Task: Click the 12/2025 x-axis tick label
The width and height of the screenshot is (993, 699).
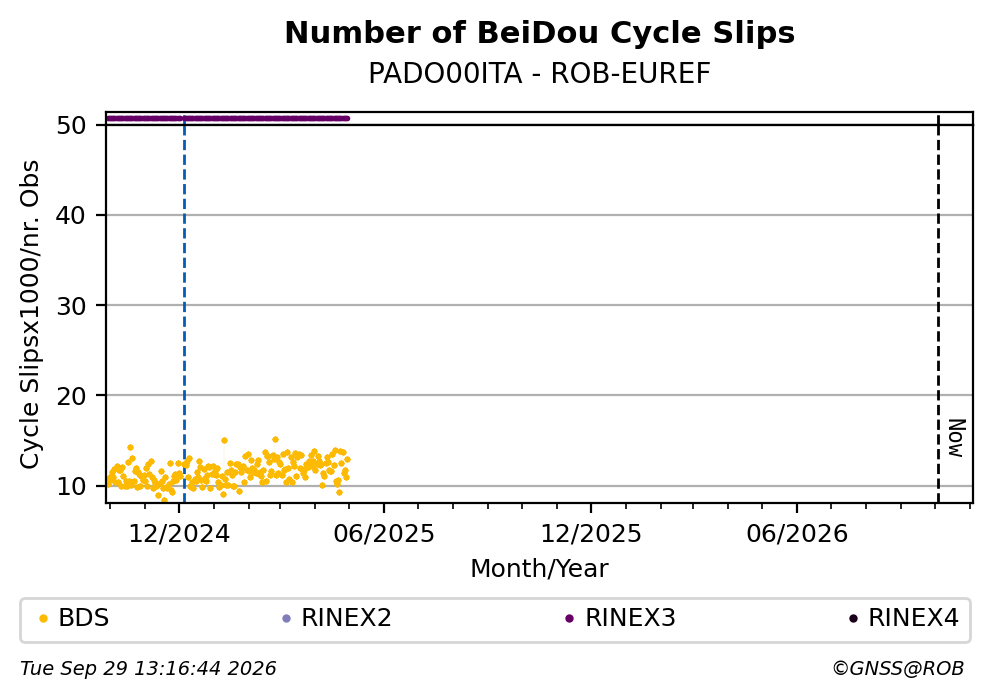Action: (x=591, y=534)
